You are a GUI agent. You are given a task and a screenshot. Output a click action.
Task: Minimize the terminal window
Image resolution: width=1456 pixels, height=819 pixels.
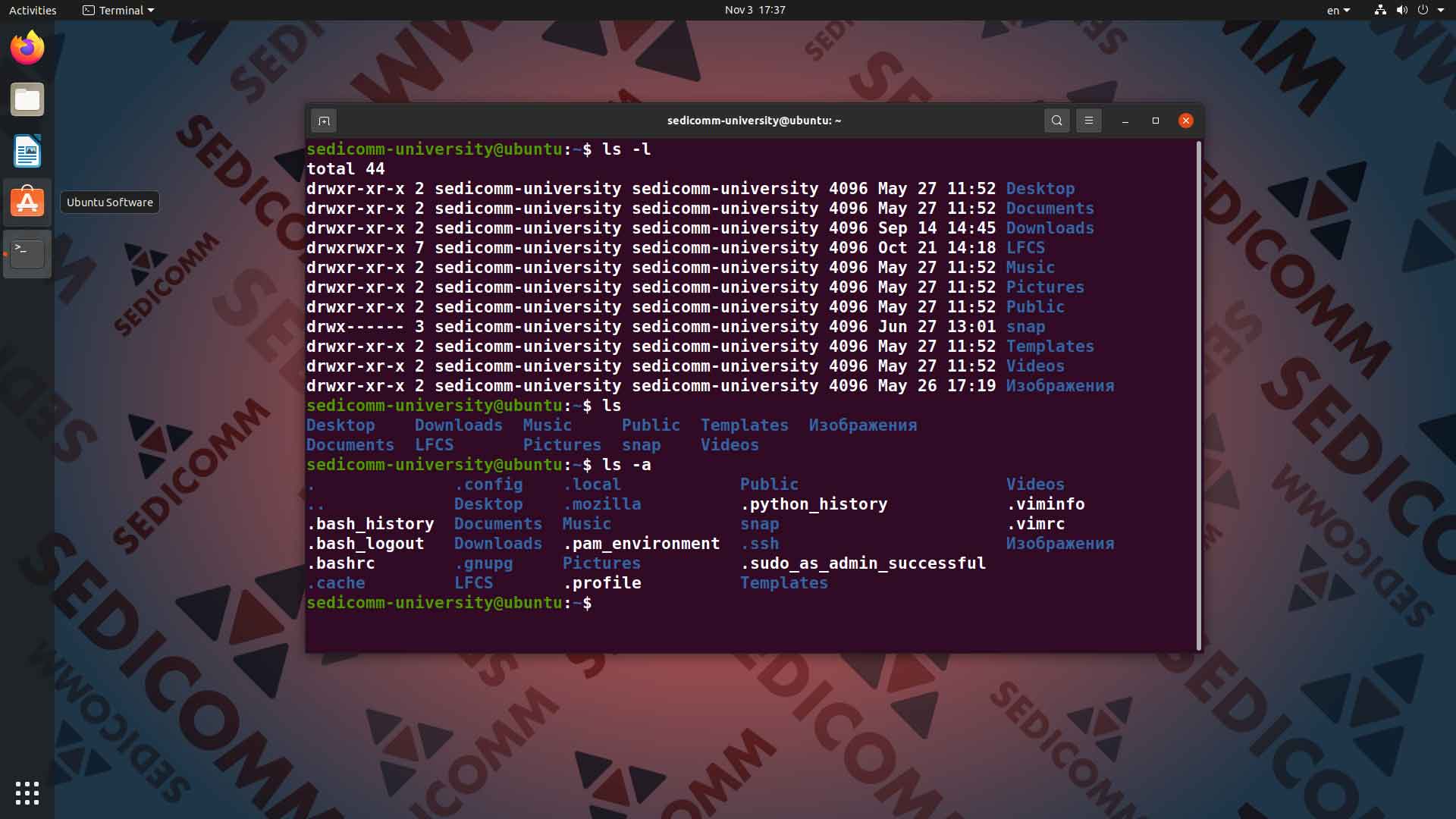point(1125,121)
